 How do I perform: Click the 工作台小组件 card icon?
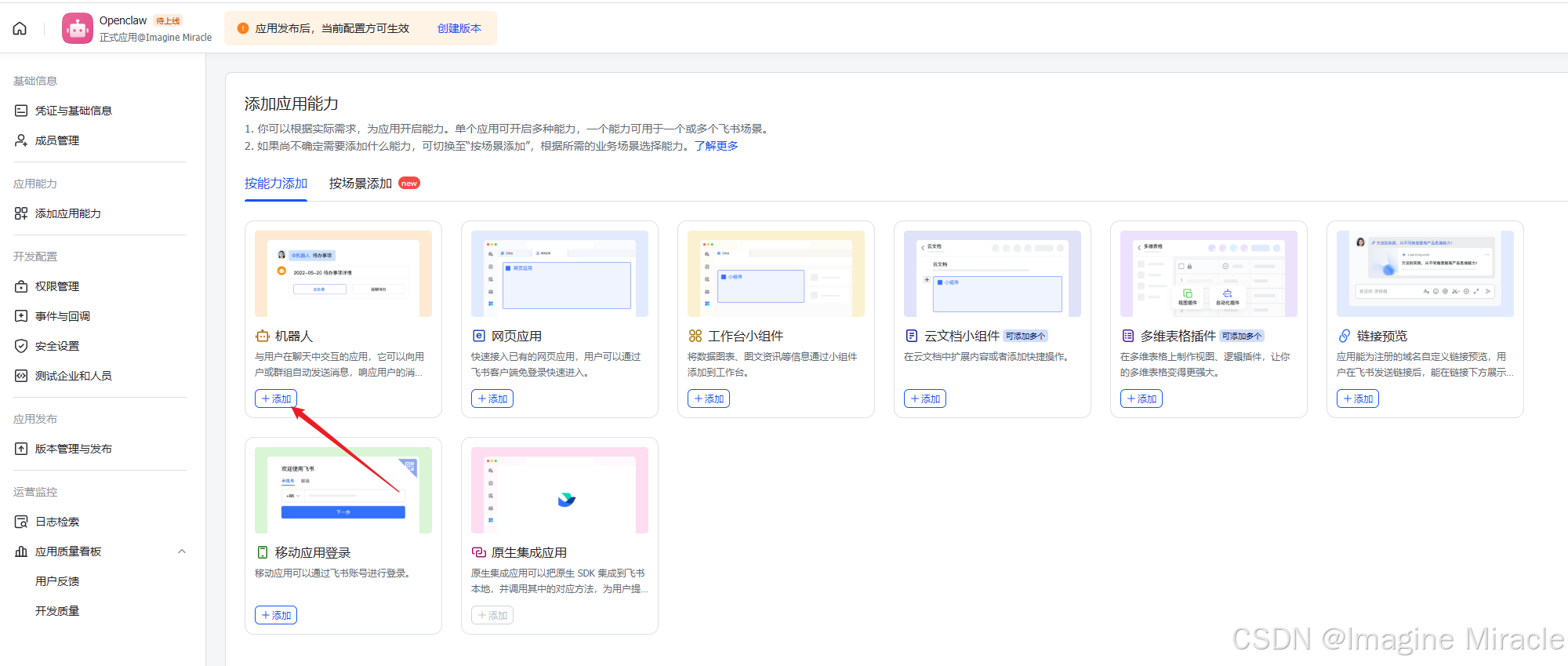[x=695, y=336]
